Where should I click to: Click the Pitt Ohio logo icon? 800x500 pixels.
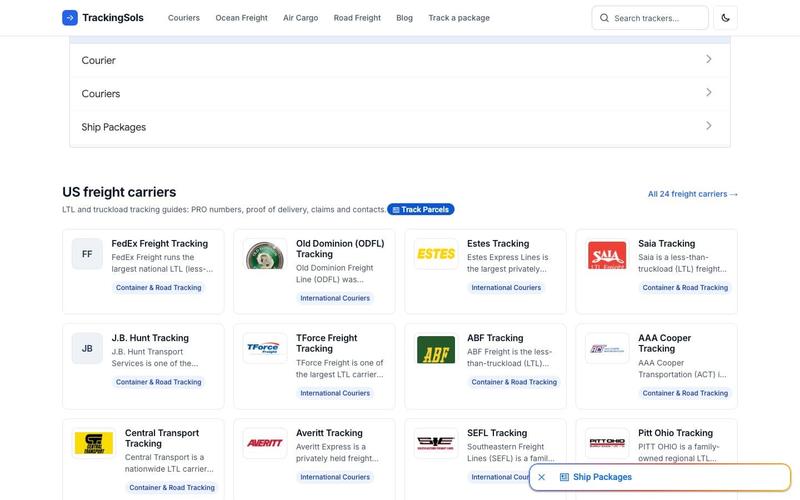[x=607, y=443]
